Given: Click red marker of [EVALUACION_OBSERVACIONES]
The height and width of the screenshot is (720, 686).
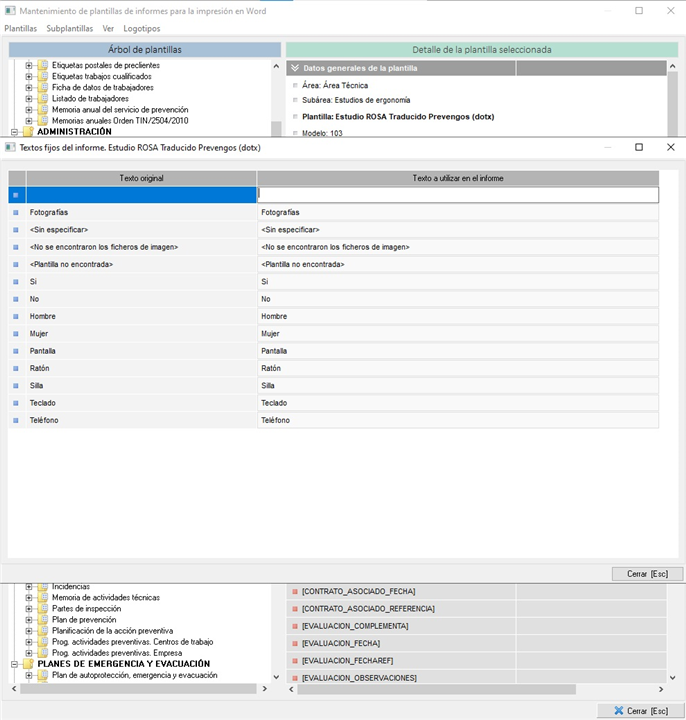Looking at the screenshot, I should [x=295, y=678].
